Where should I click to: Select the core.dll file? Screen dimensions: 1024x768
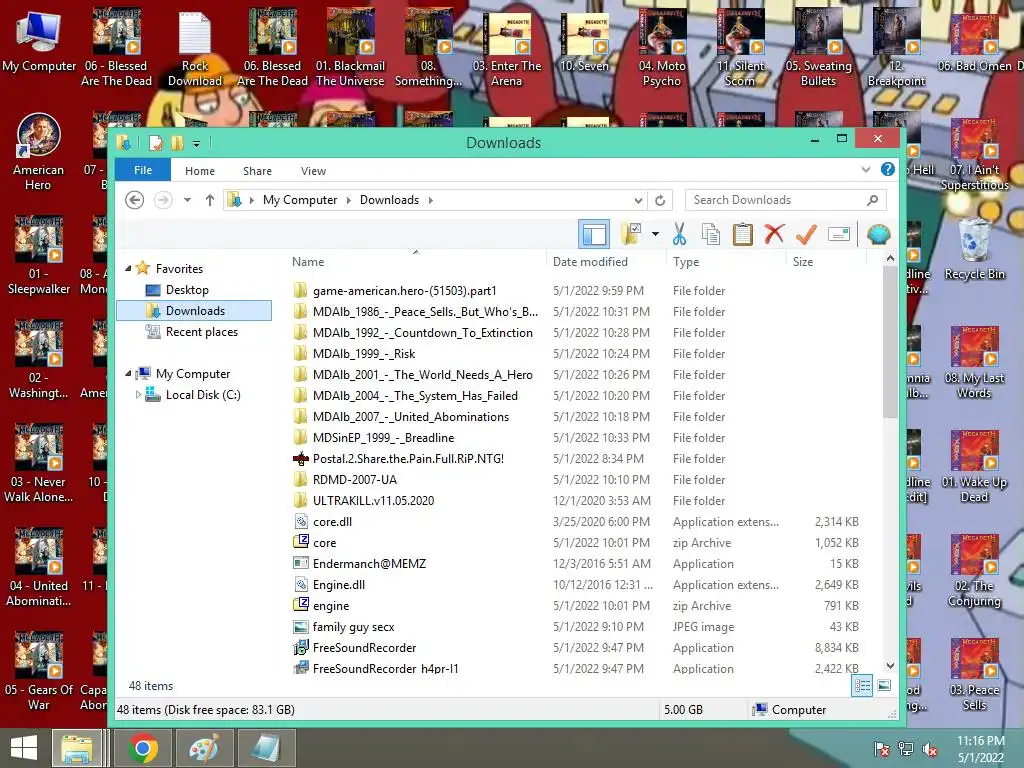click(x=332, y=521)
